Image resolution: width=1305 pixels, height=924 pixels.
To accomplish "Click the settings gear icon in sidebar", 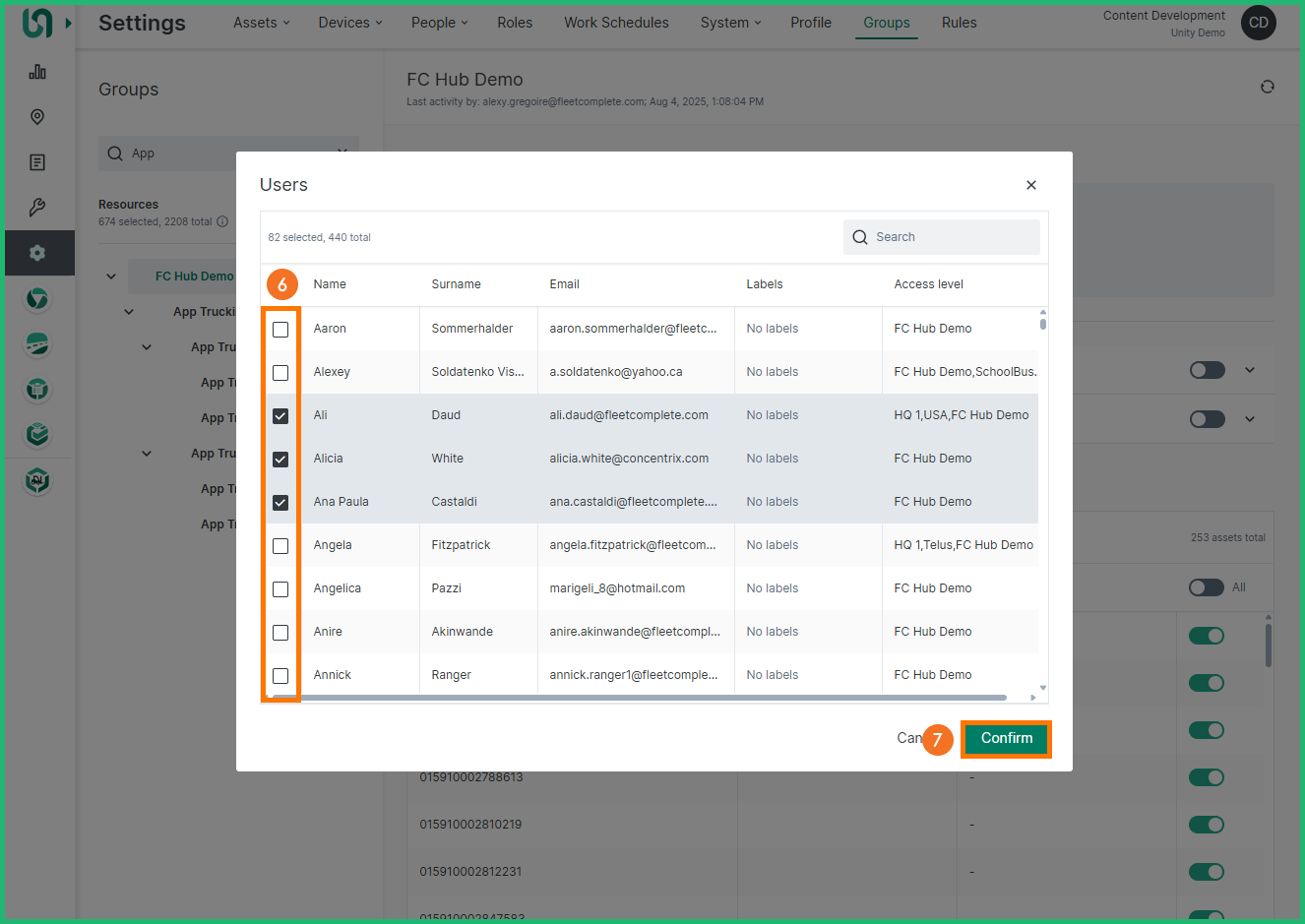I will pos(37,253).
